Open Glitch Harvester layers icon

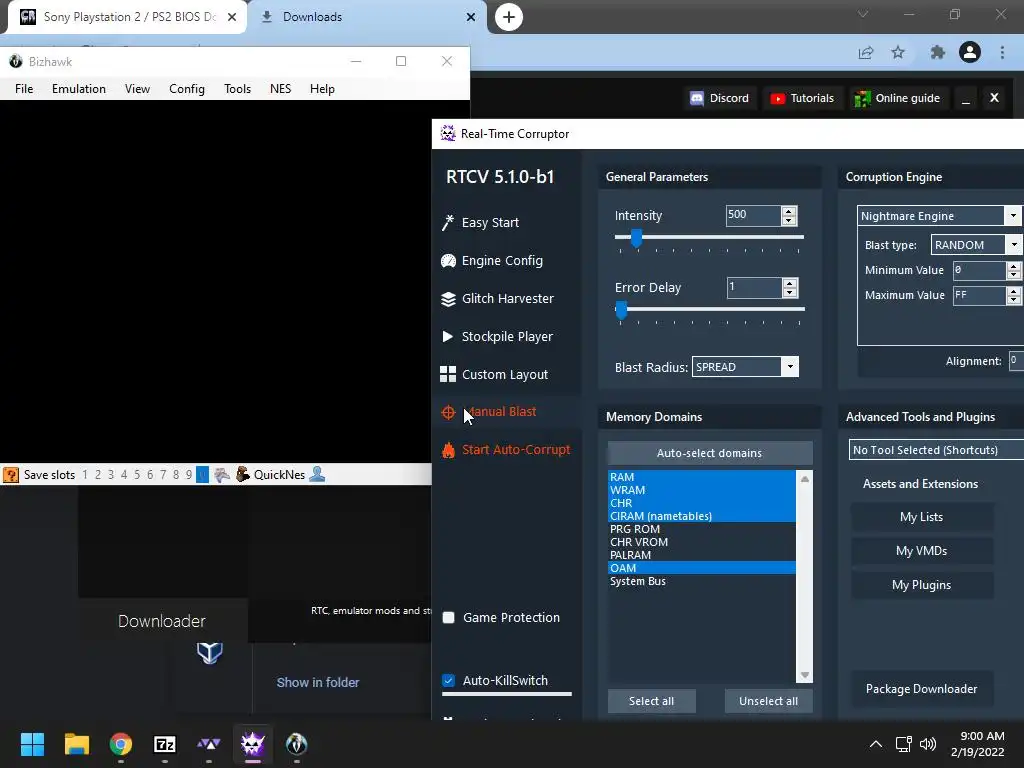click(x=448, y=298)
